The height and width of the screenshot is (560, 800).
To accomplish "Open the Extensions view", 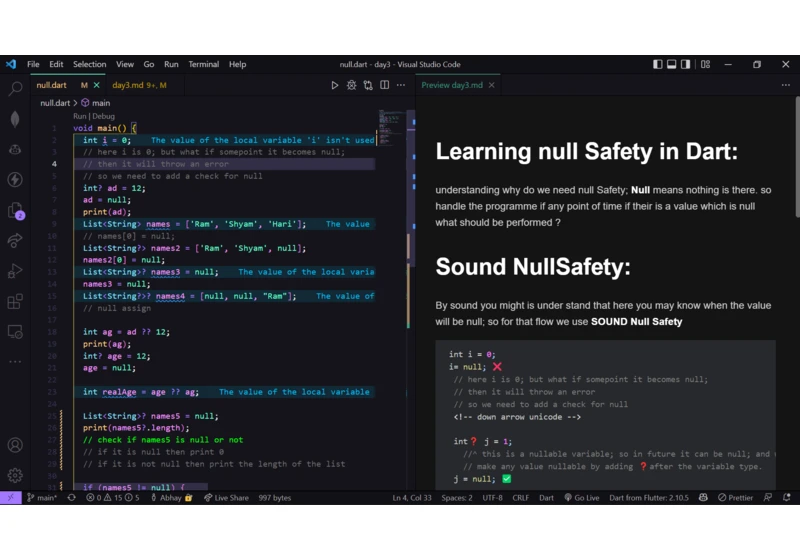I will point(15,301).
